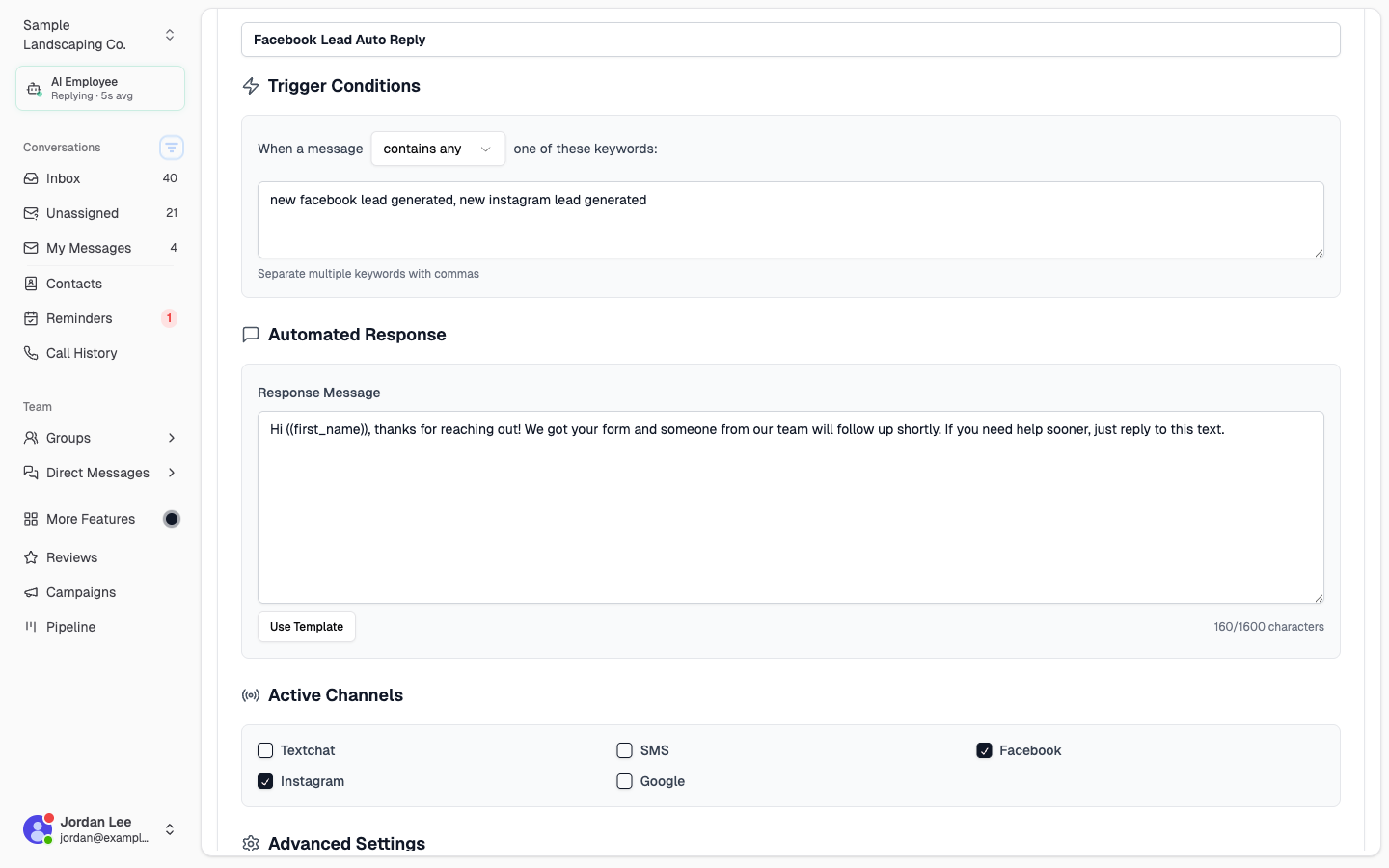The width and height of the screenshot is (1389, 868).
Task: Click the 'Response Message' field label
Action: click(x=318, y=393)
